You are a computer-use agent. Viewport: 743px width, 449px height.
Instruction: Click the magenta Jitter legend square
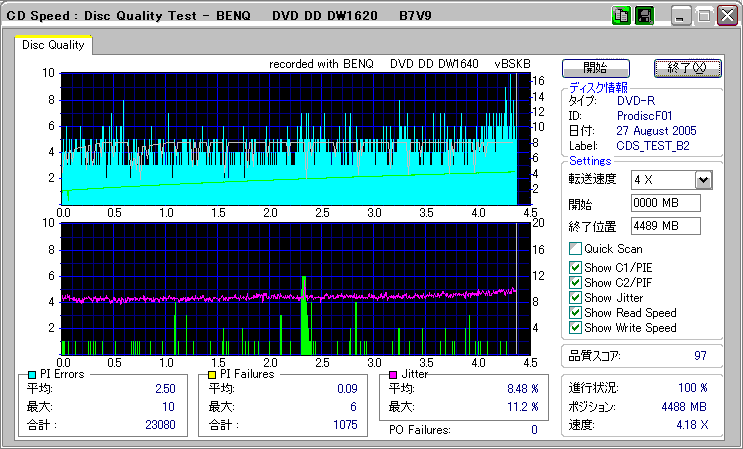pyautogui.click(x=394, y=374)
